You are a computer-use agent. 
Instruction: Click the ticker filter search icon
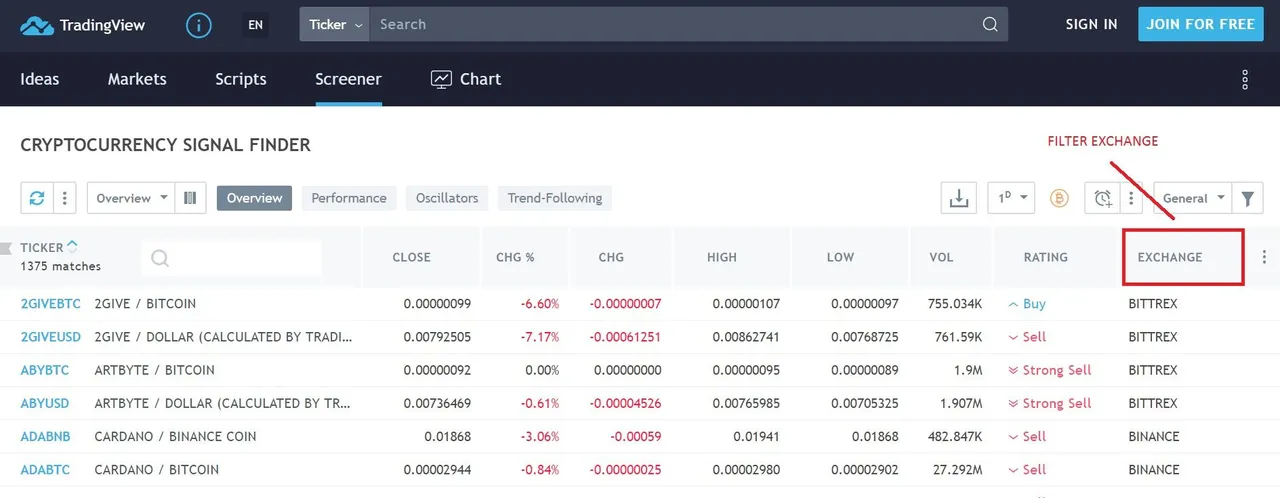[159, 259]
